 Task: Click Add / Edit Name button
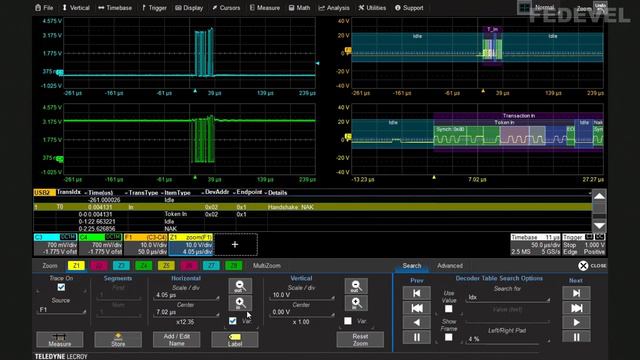pyautogui.click(x=176, y=340)
